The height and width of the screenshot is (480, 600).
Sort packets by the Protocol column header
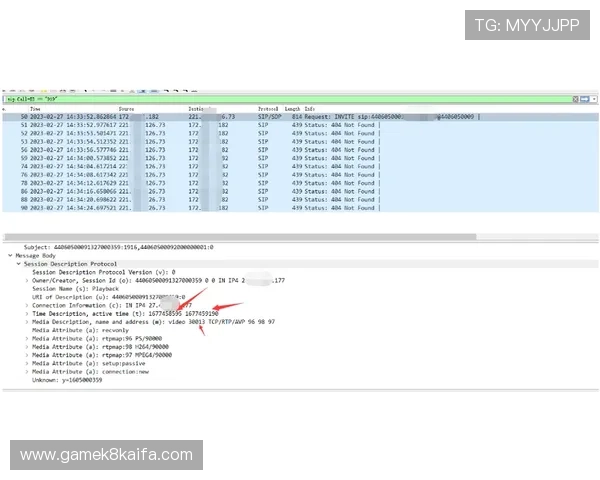268,109
